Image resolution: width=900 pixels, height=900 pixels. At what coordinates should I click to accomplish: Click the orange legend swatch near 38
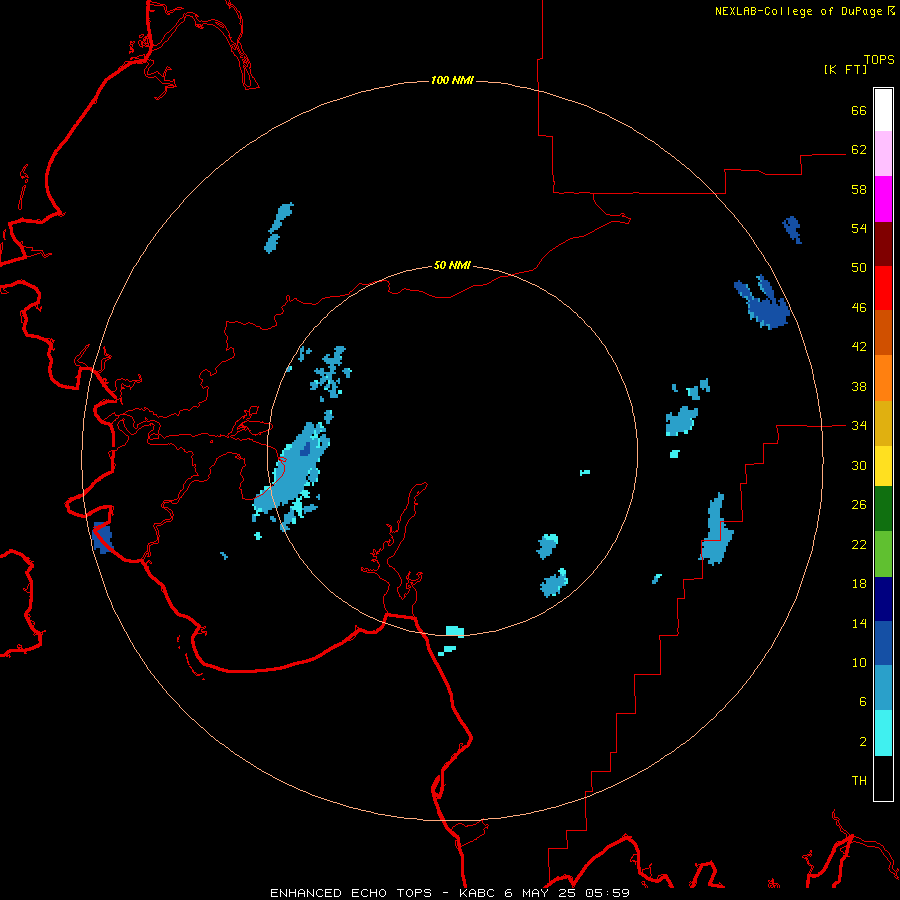(883, 378)
